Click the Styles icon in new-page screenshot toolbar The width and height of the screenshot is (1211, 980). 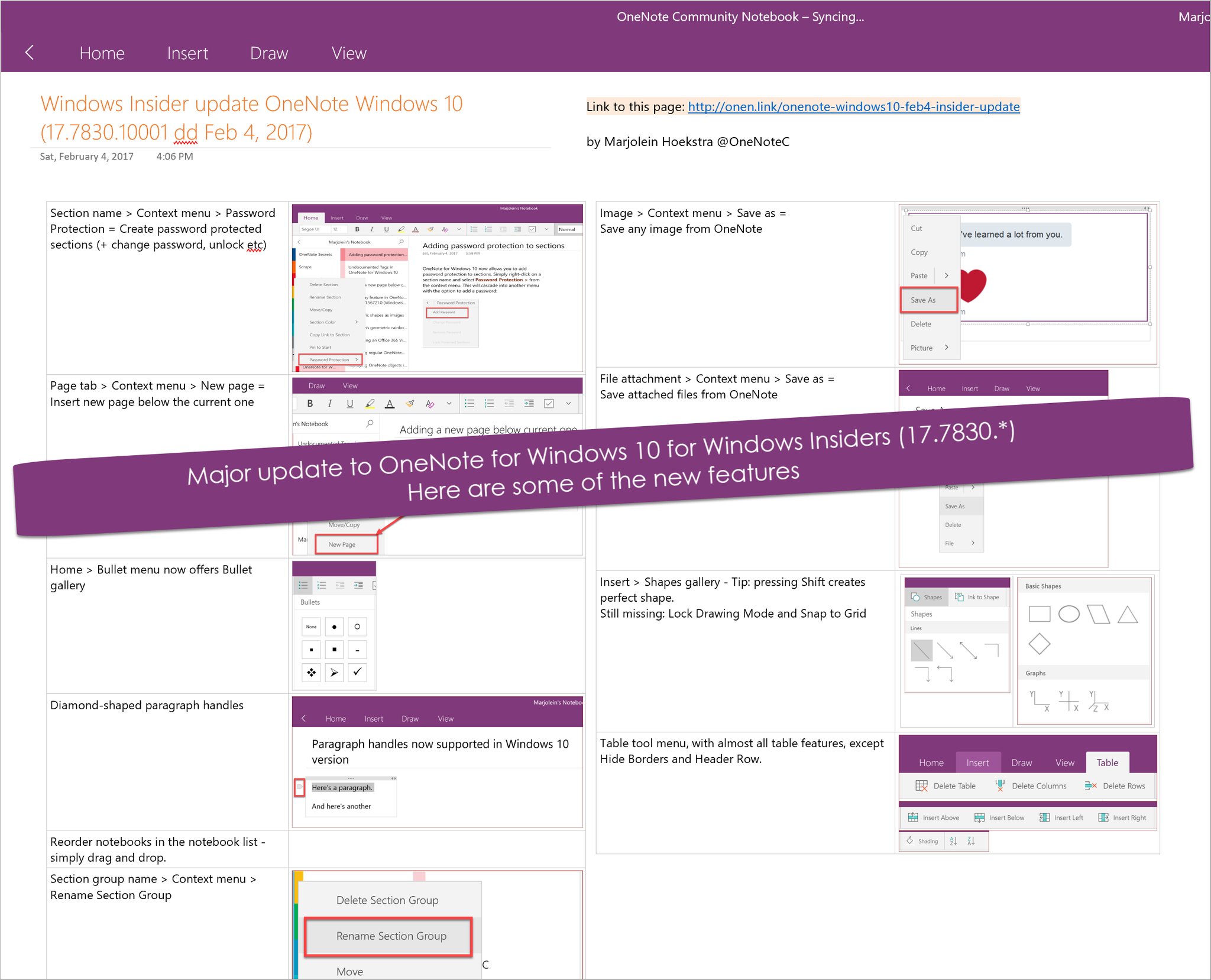(x=430, y=404)
